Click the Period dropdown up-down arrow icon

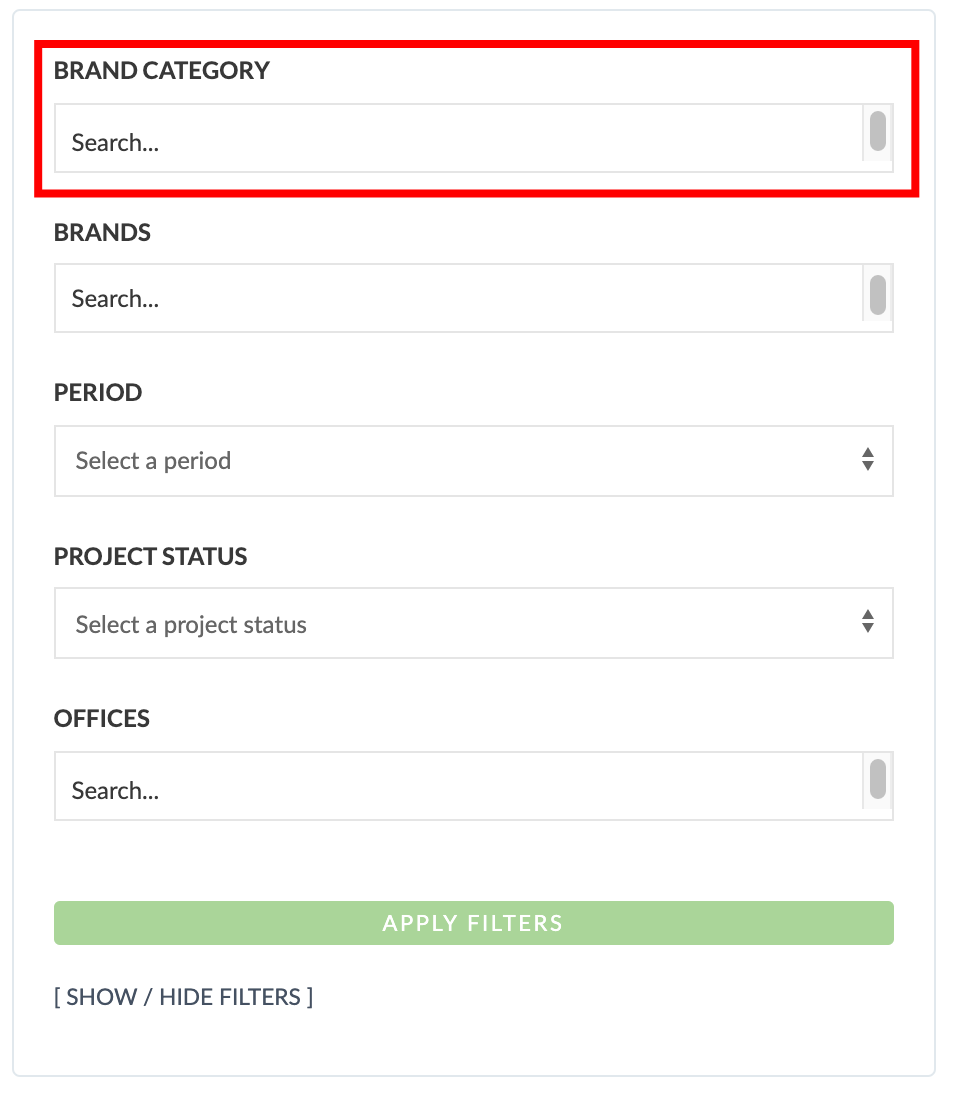(x=868, y=460)
